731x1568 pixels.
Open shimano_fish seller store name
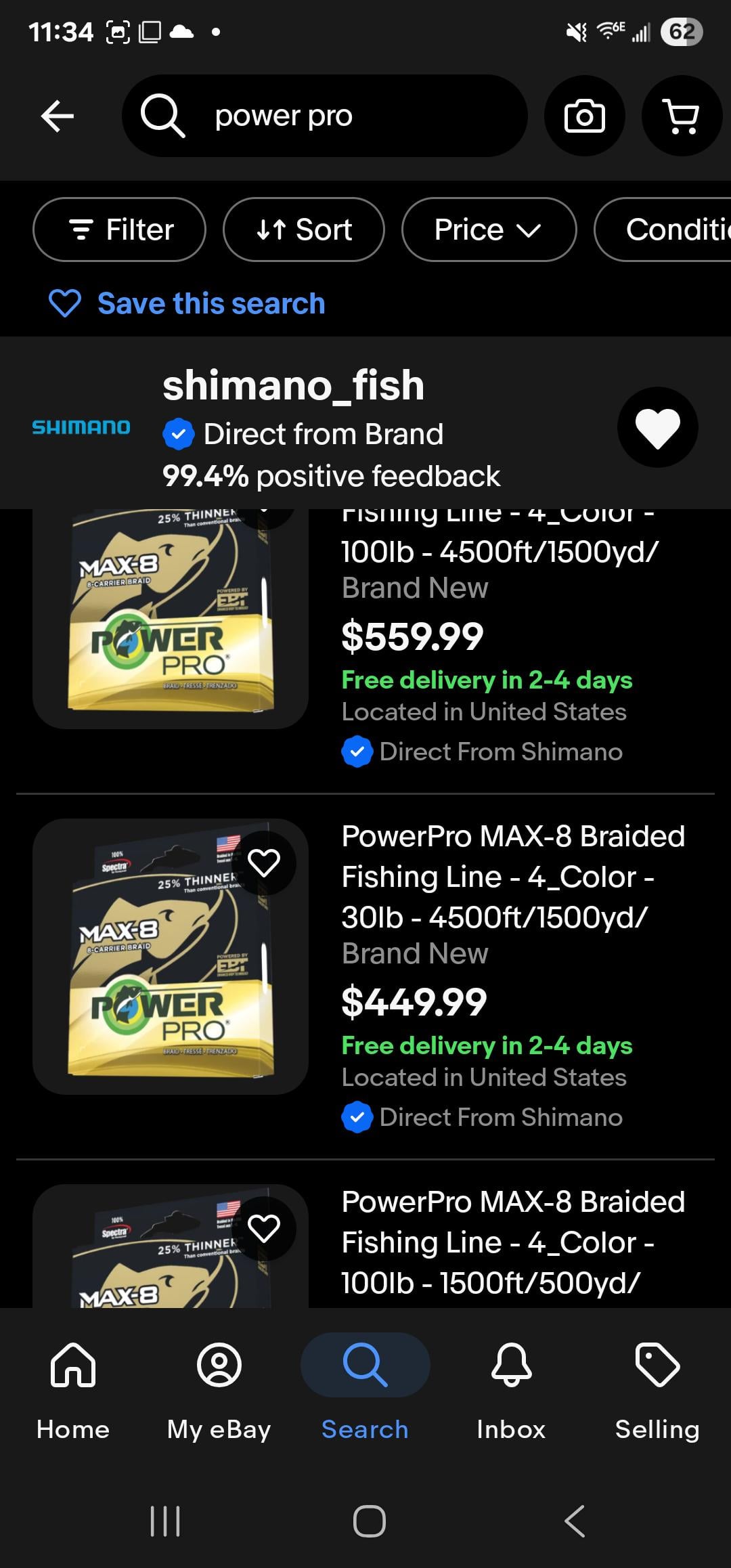coord(293,385)
